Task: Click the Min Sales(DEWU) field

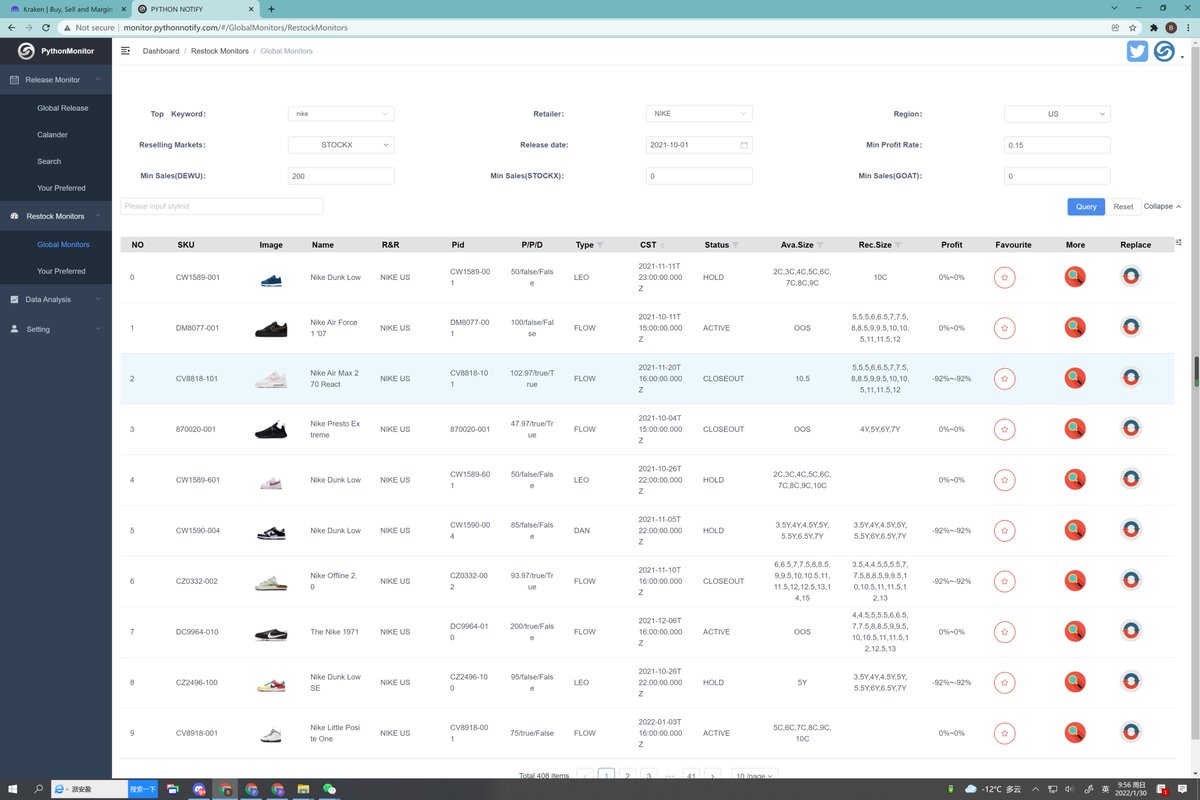Action: point(341,176)
